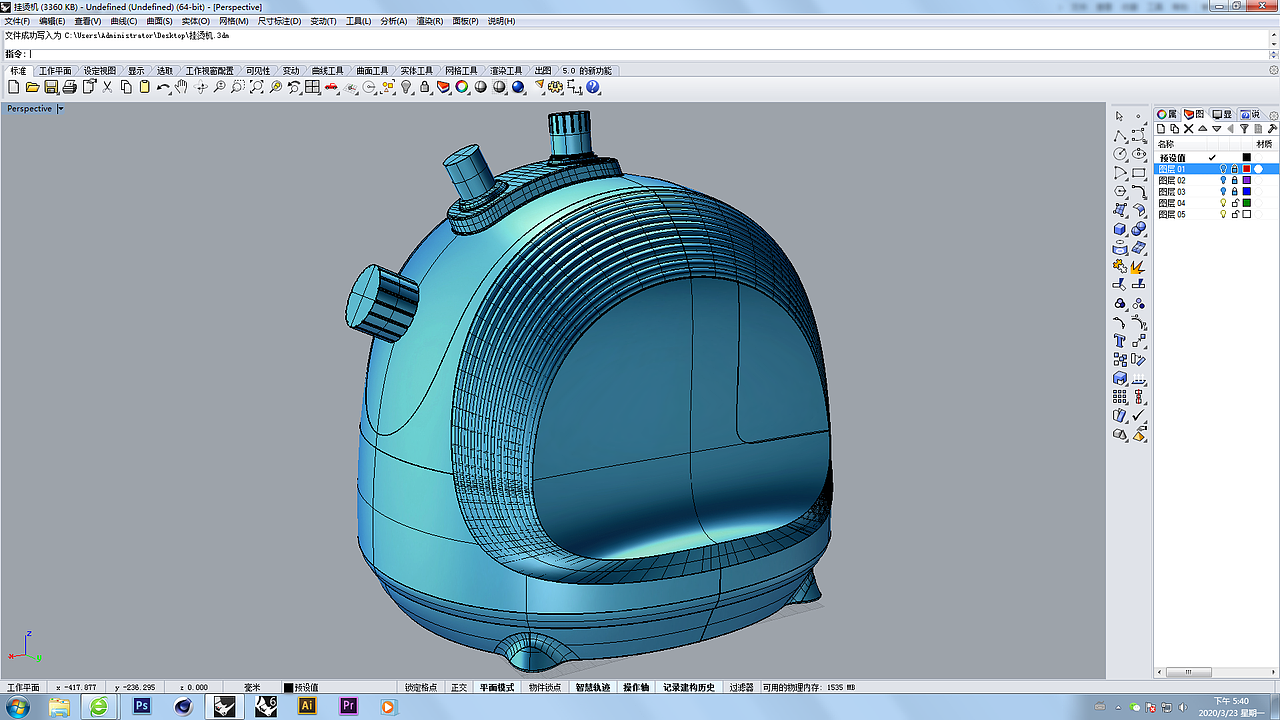Click the delete layer X icon
The width and height of the screenshot is (1280, 720).
(1188, 129)
